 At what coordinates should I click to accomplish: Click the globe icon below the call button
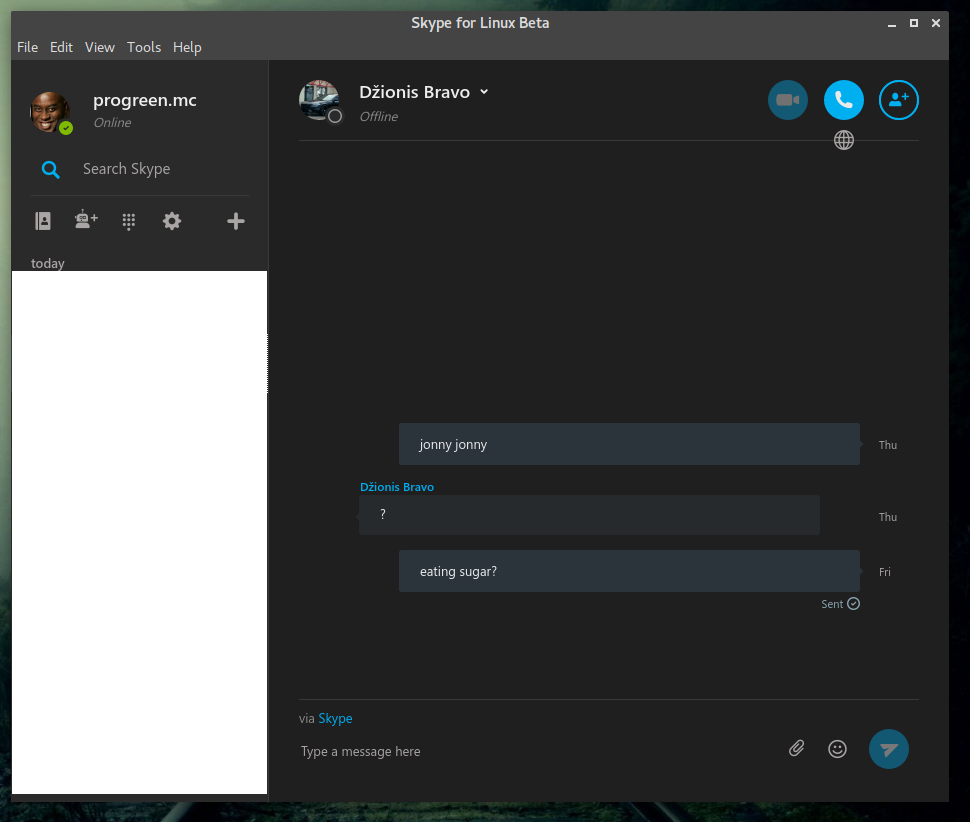pos(844,140)
